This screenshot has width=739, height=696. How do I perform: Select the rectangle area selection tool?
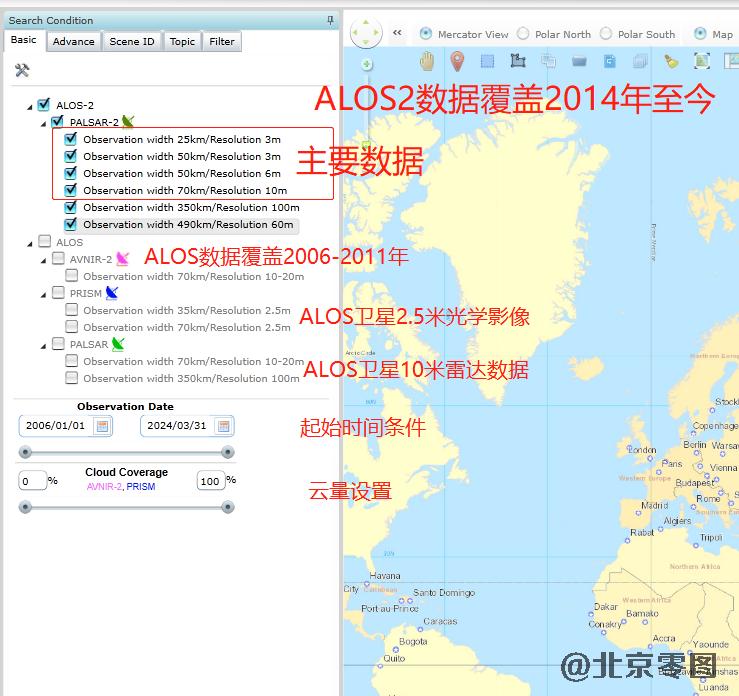tap(488, 61)
